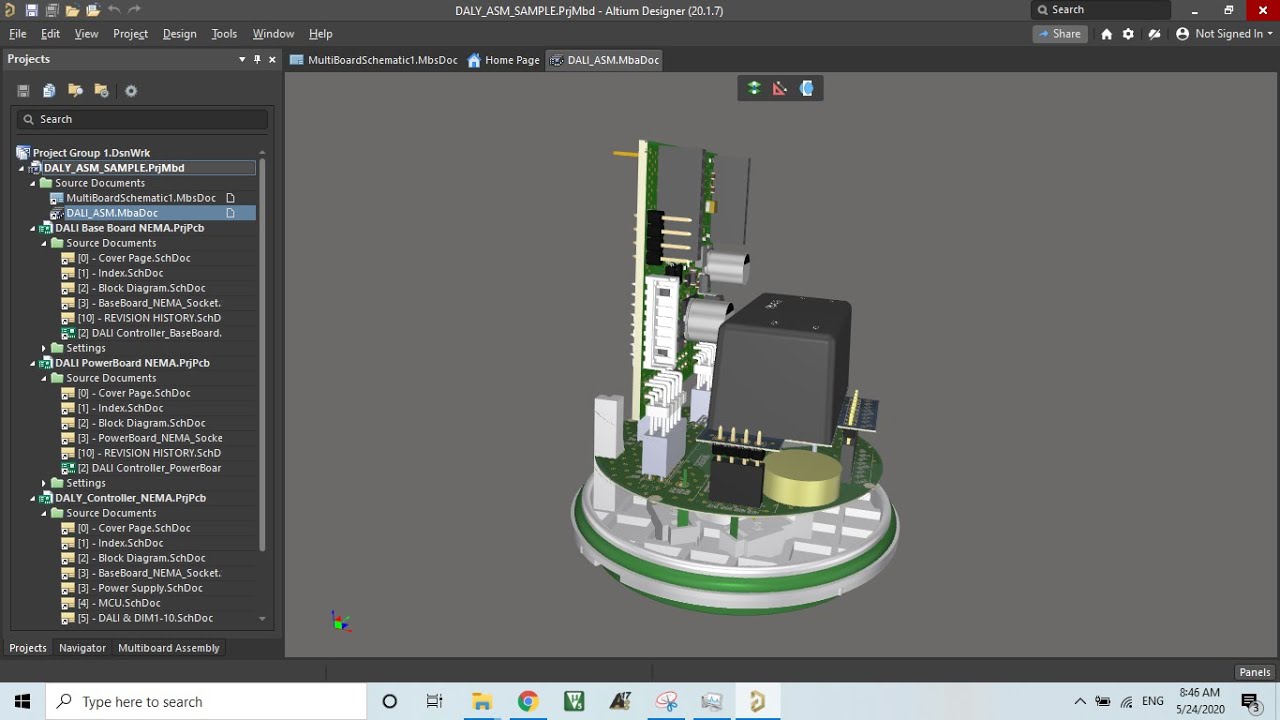1280x720 pixels.
Task: Switch to MultiBoardSchematic.MbsDoc tab
Action: point(373,60)
